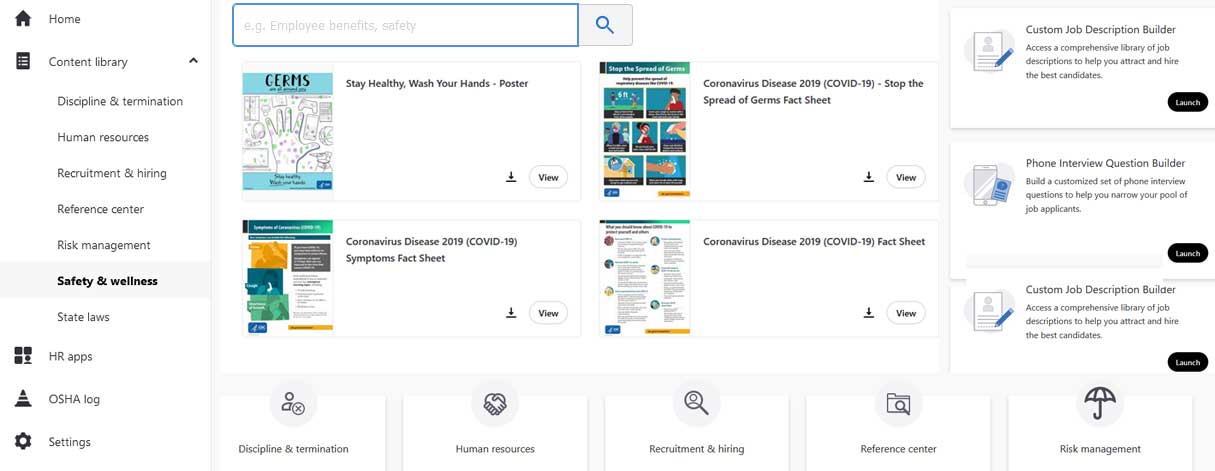This screenshot has height=471, width=1215.
Task: View the Stop the Spread of Germs fact sheet
Action: pyautogui.click(x=906, y=177)
